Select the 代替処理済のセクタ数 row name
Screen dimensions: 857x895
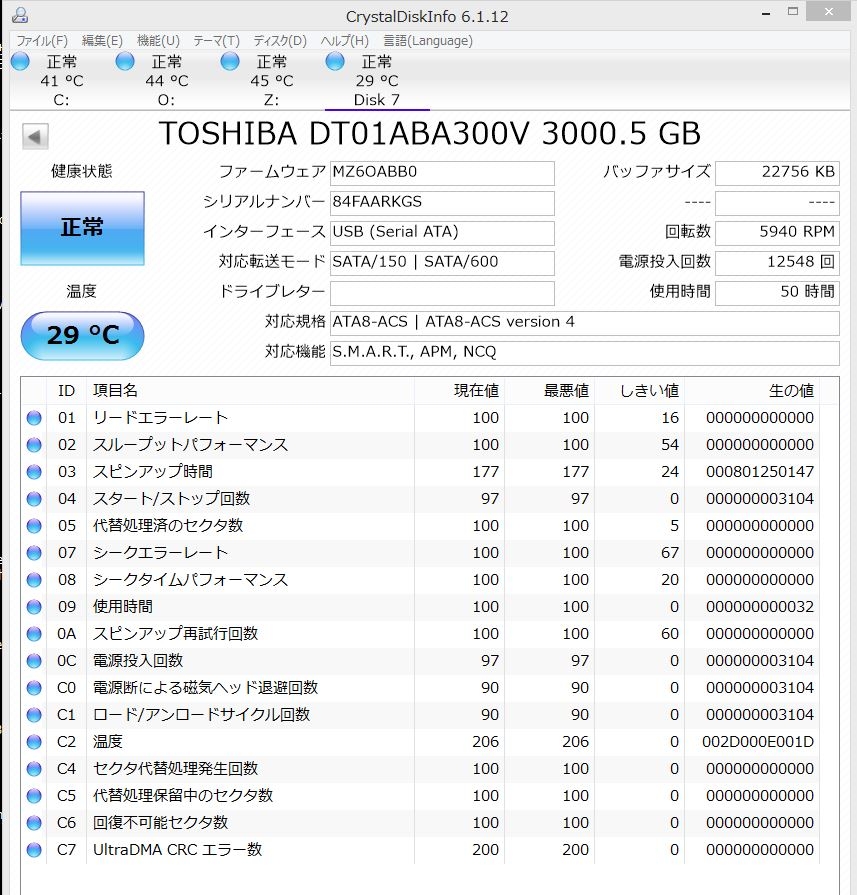tap(168, 526)
